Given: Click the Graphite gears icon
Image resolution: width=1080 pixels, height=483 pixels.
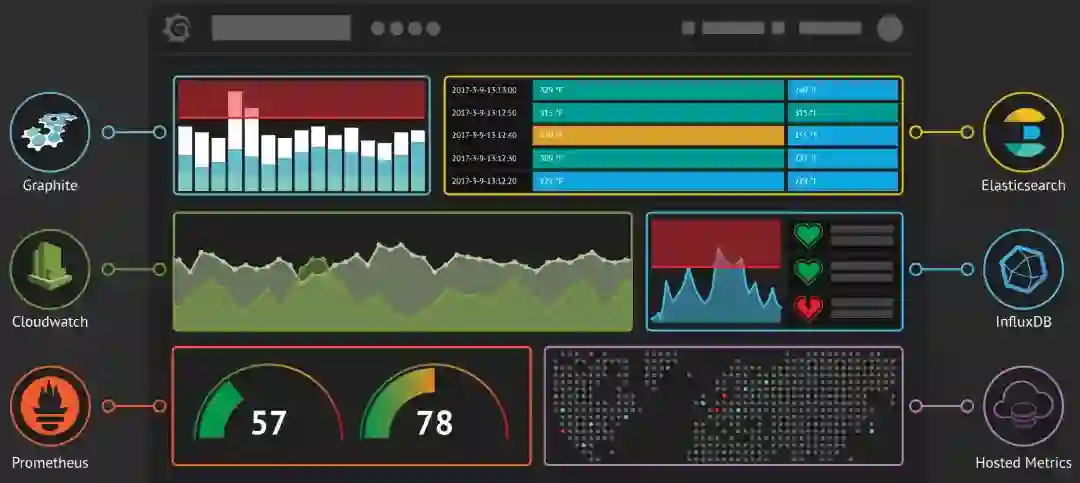Looking at the screenshot, I should coord(50,132).
